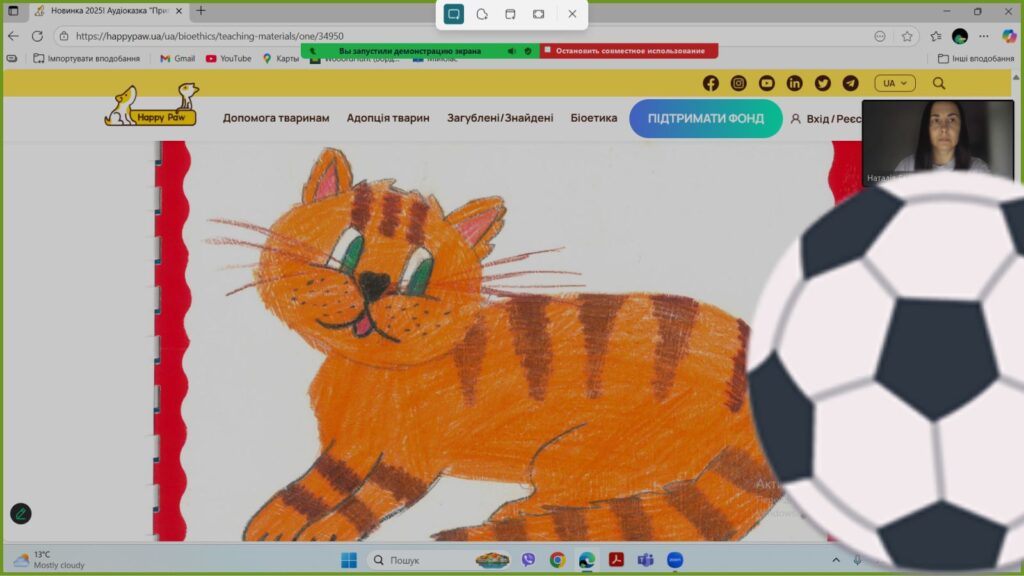The width and height of the screenshot is (1024, 576).
Task: Expand hidden system tray icons
Action: (x=836, y=560)
